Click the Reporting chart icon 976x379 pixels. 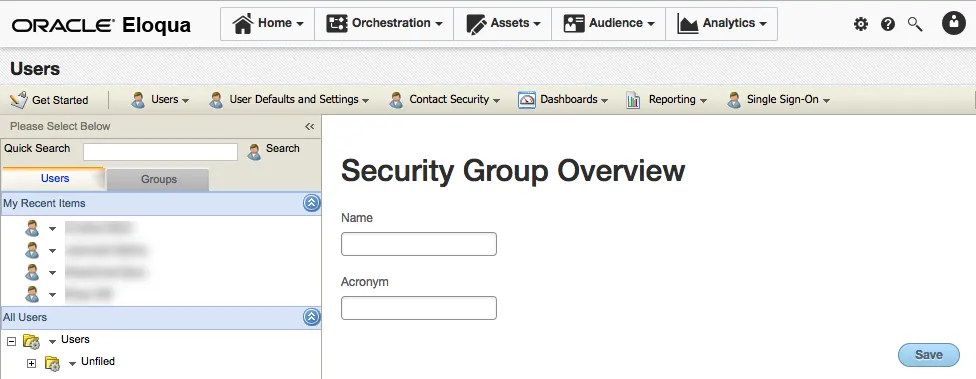point(634,100)
